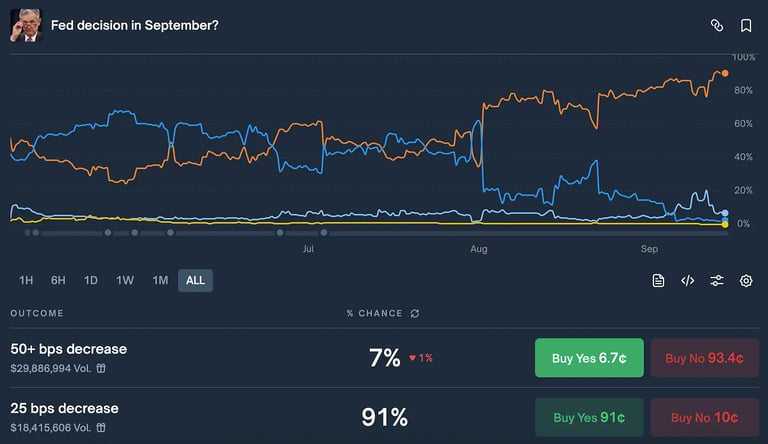768x444 pixels.
Task: Copy market link via chain icon
Action: pyautogui.click(x=717, y=25)
